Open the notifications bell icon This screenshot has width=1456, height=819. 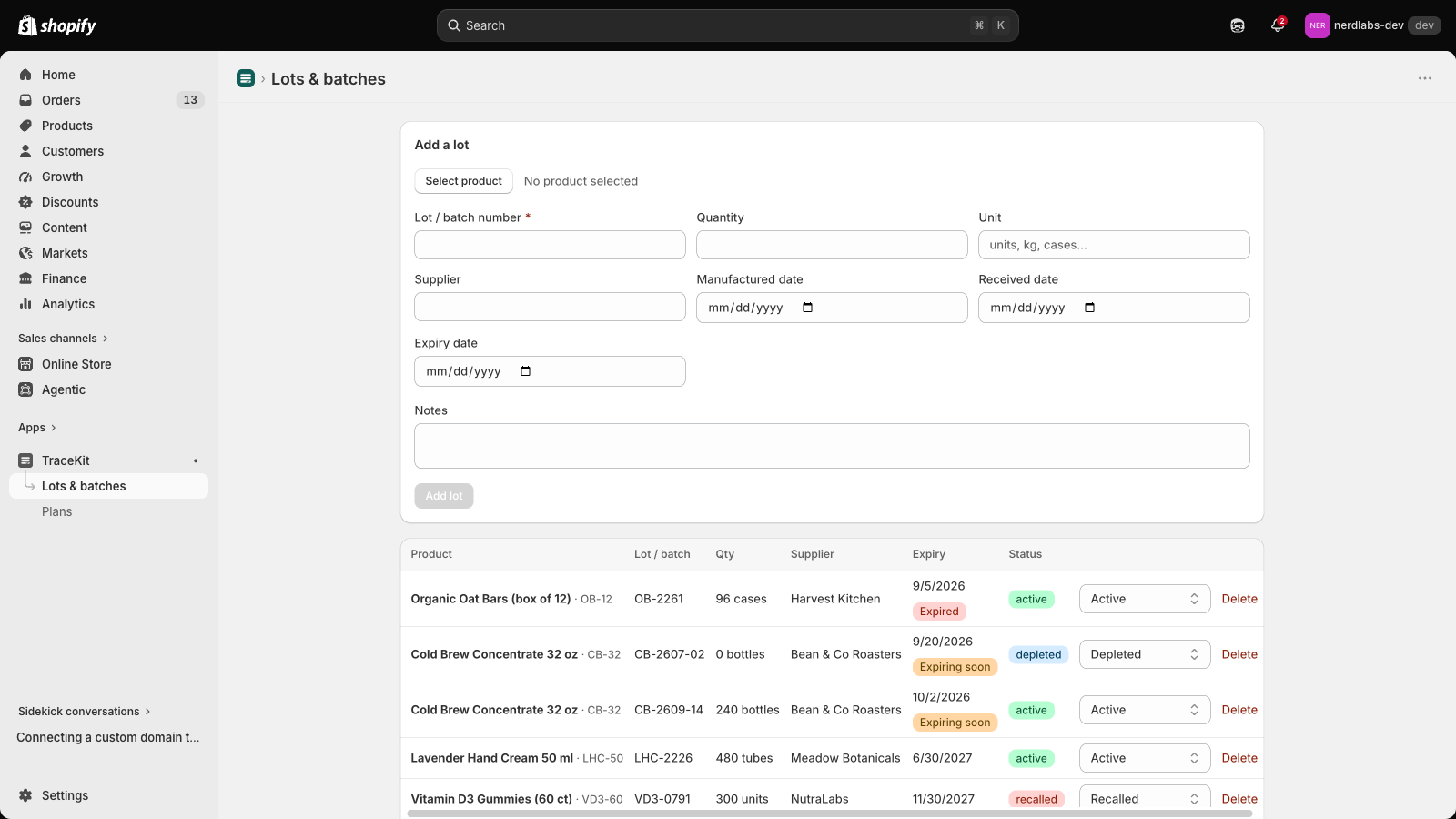(x=1278, y=25)
